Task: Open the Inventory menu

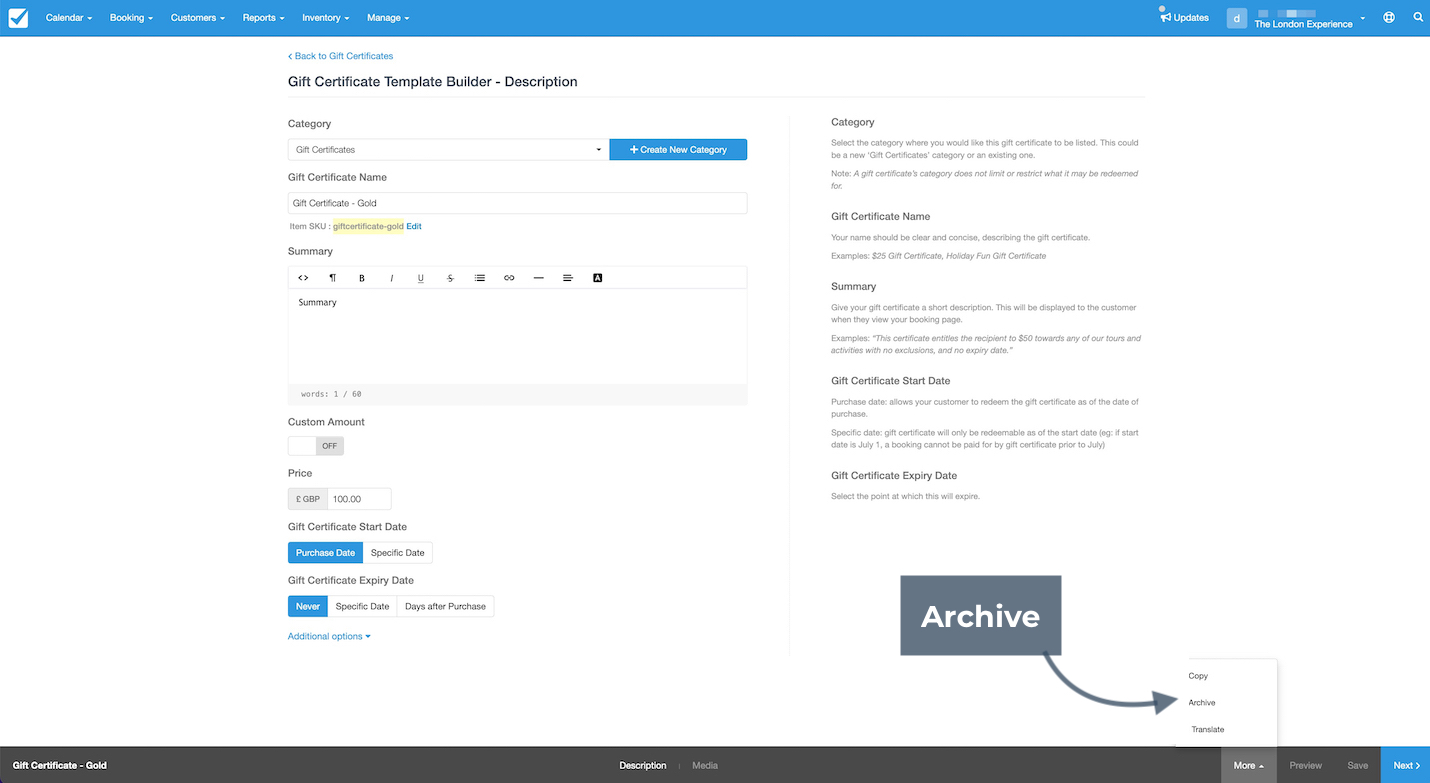Action: 326,18
